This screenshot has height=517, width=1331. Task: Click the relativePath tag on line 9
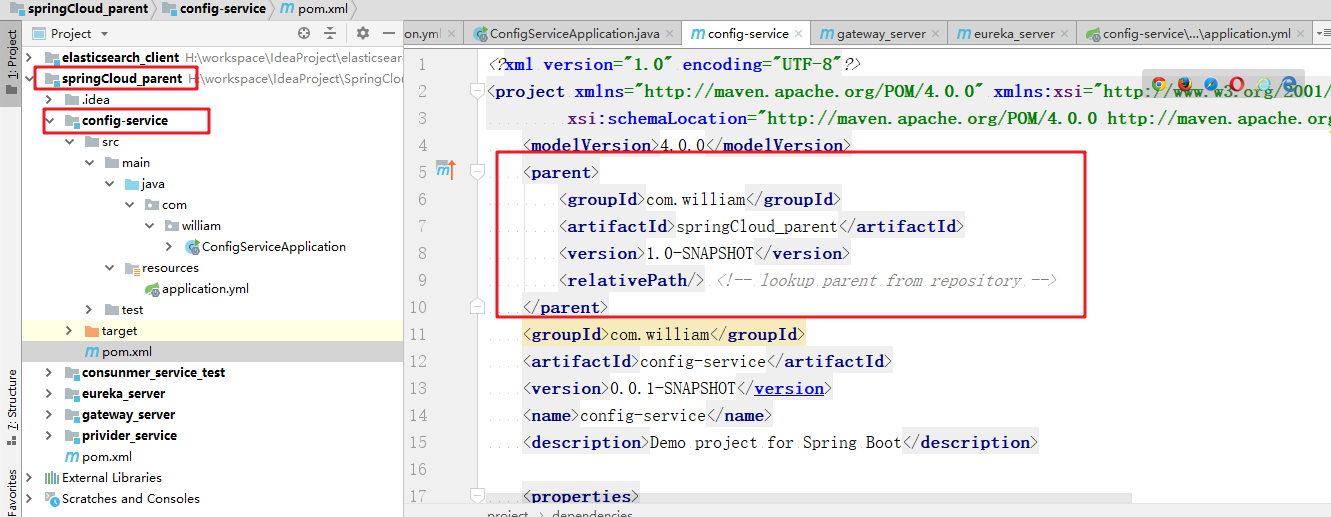[x=634, y=280]
